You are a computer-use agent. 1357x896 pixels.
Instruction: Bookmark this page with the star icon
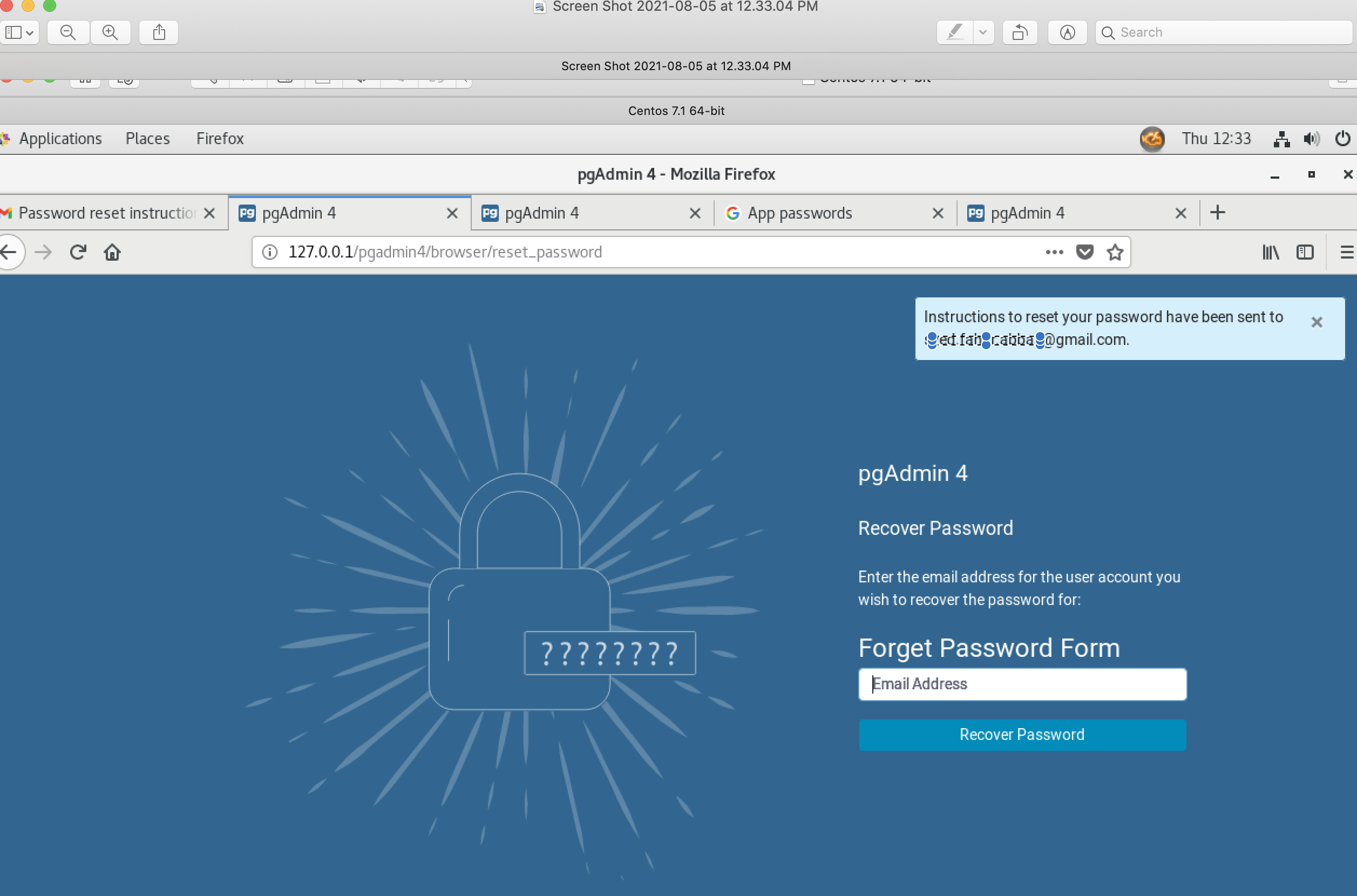click(1115, 252)
